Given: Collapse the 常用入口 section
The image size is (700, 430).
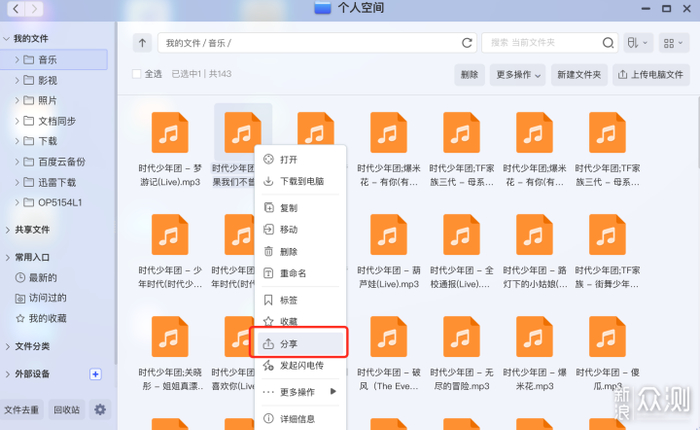Looking at the screenshot, I should 8,257.
